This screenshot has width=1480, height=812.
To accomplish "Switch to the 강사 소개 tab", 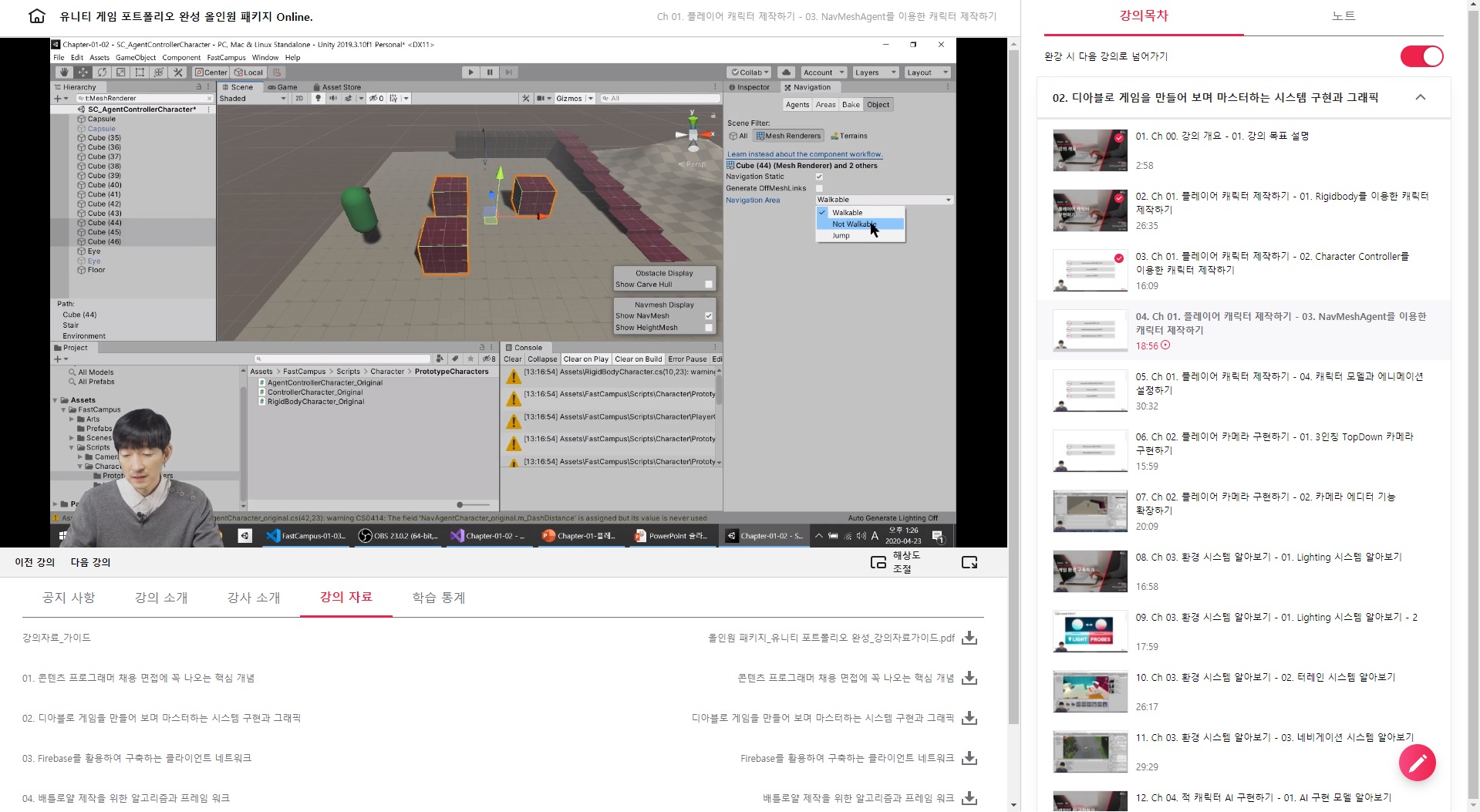I will (x=254, y=598).
